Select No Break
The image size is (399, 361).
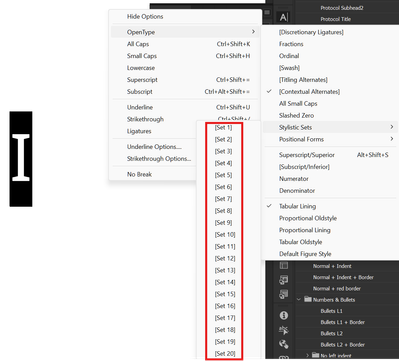[139, 174]
